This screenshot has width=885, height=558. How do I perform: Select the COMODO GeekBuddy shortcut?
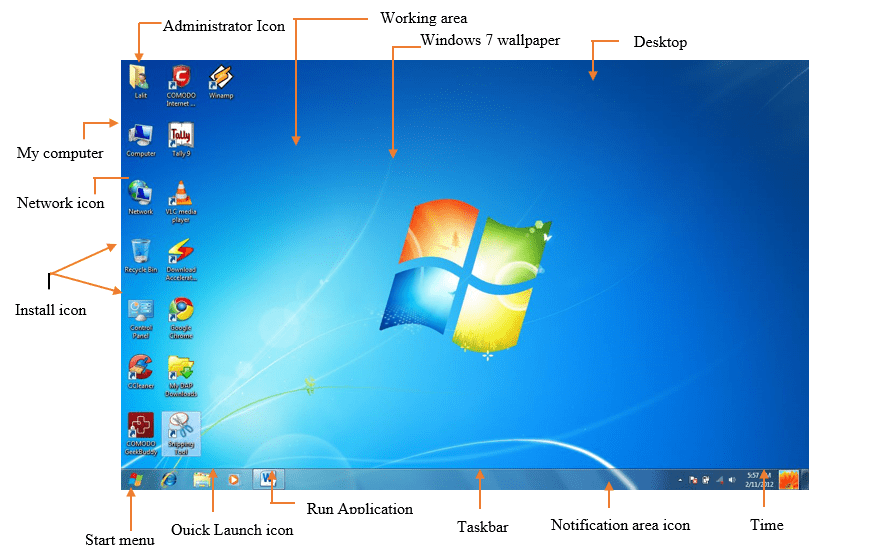(x=141, y=434)
